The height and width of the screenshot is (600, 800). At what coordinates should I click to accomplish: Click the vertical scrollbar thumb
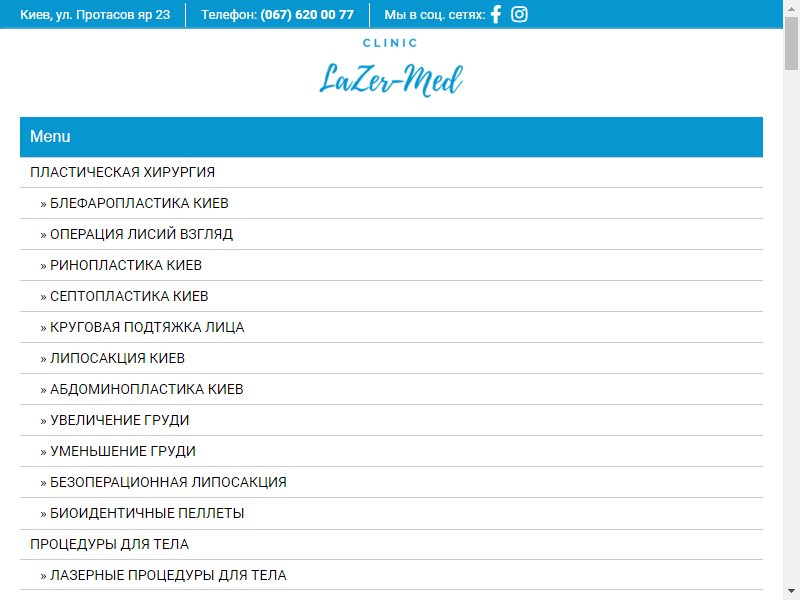pyautogui.click(x=791, y=43)
